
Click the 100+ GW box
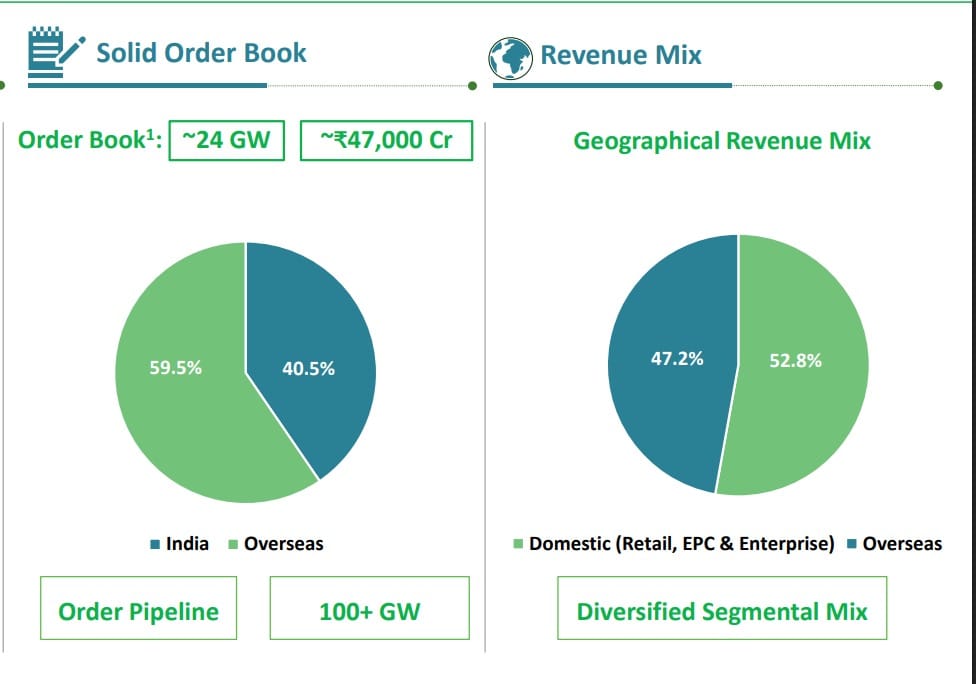[x=369, y=611]
